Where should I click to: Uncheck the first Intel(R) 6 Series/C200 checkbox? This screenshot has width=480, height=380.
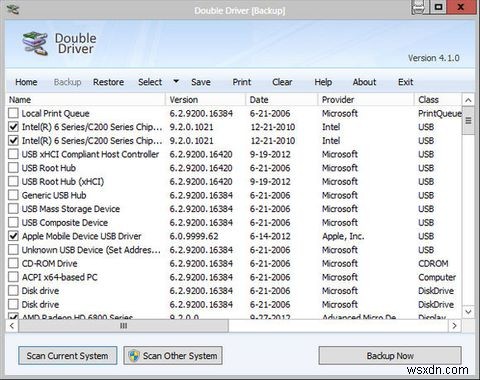click(x=13, y=127)
